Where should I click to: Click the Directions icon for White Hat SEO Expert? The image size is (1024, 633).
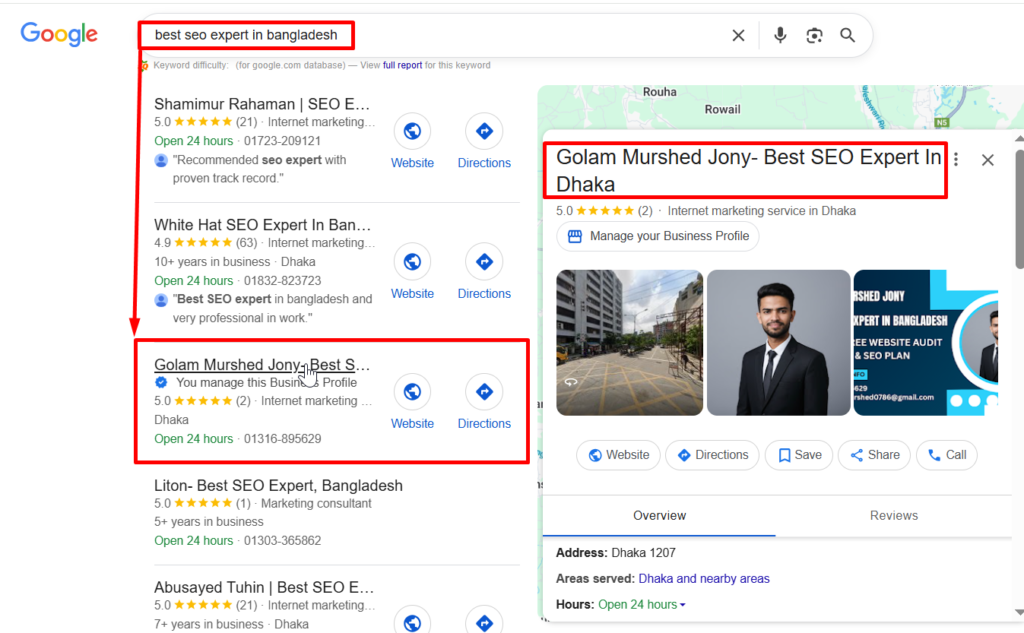click(x=484, y=262)
